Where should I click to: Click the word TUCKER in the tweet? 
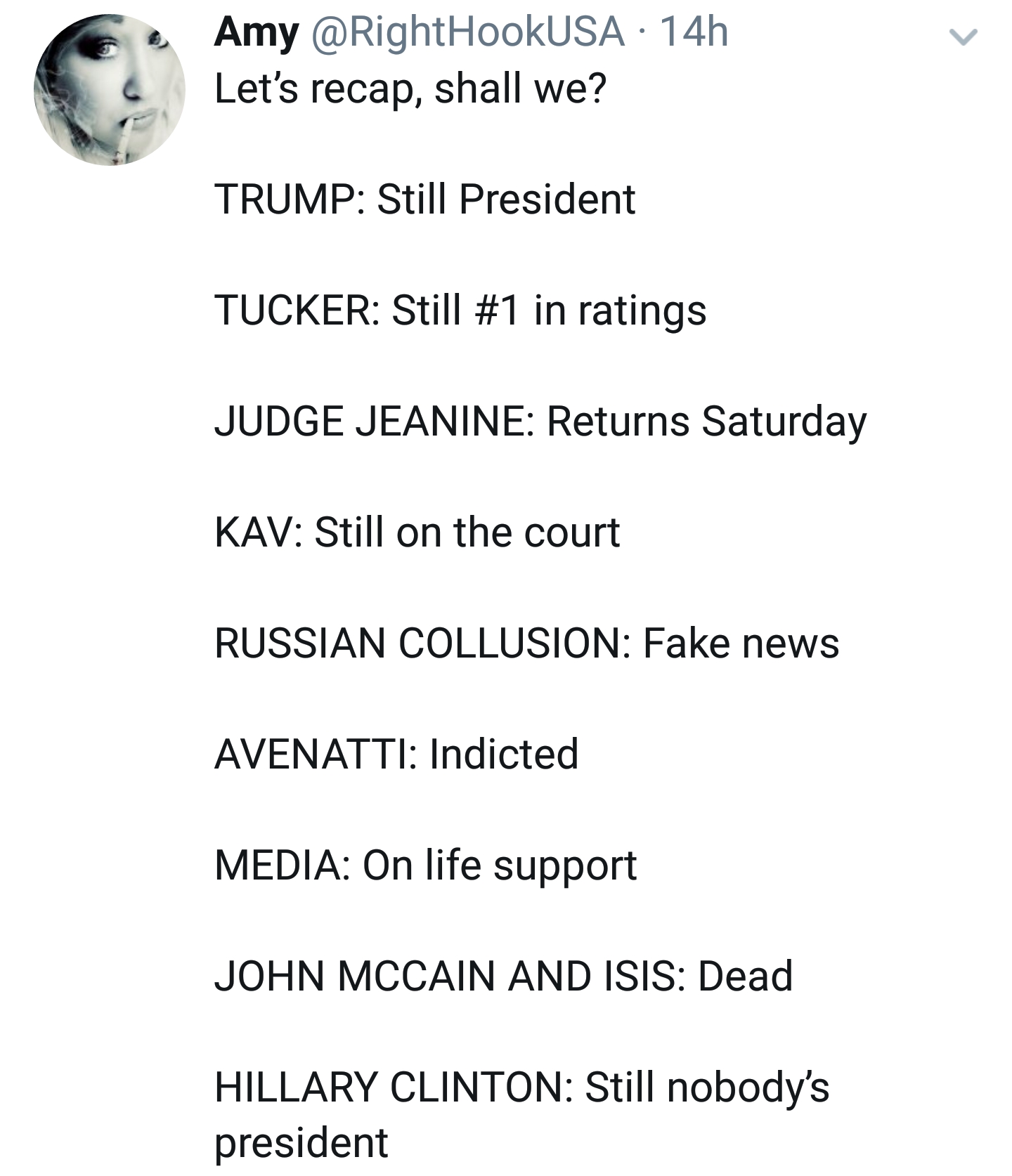click(x=294, y=310)
